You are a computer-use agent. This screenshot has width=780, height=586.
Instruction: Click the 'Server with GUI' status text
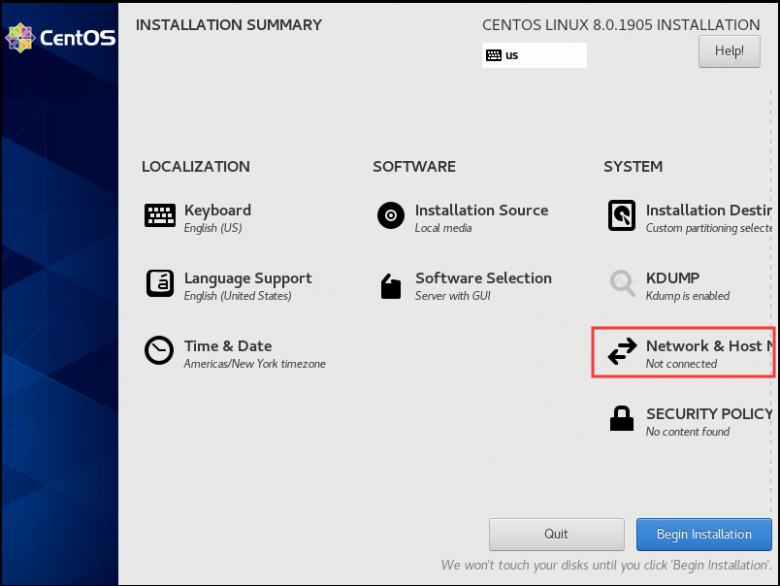(453, 296)
